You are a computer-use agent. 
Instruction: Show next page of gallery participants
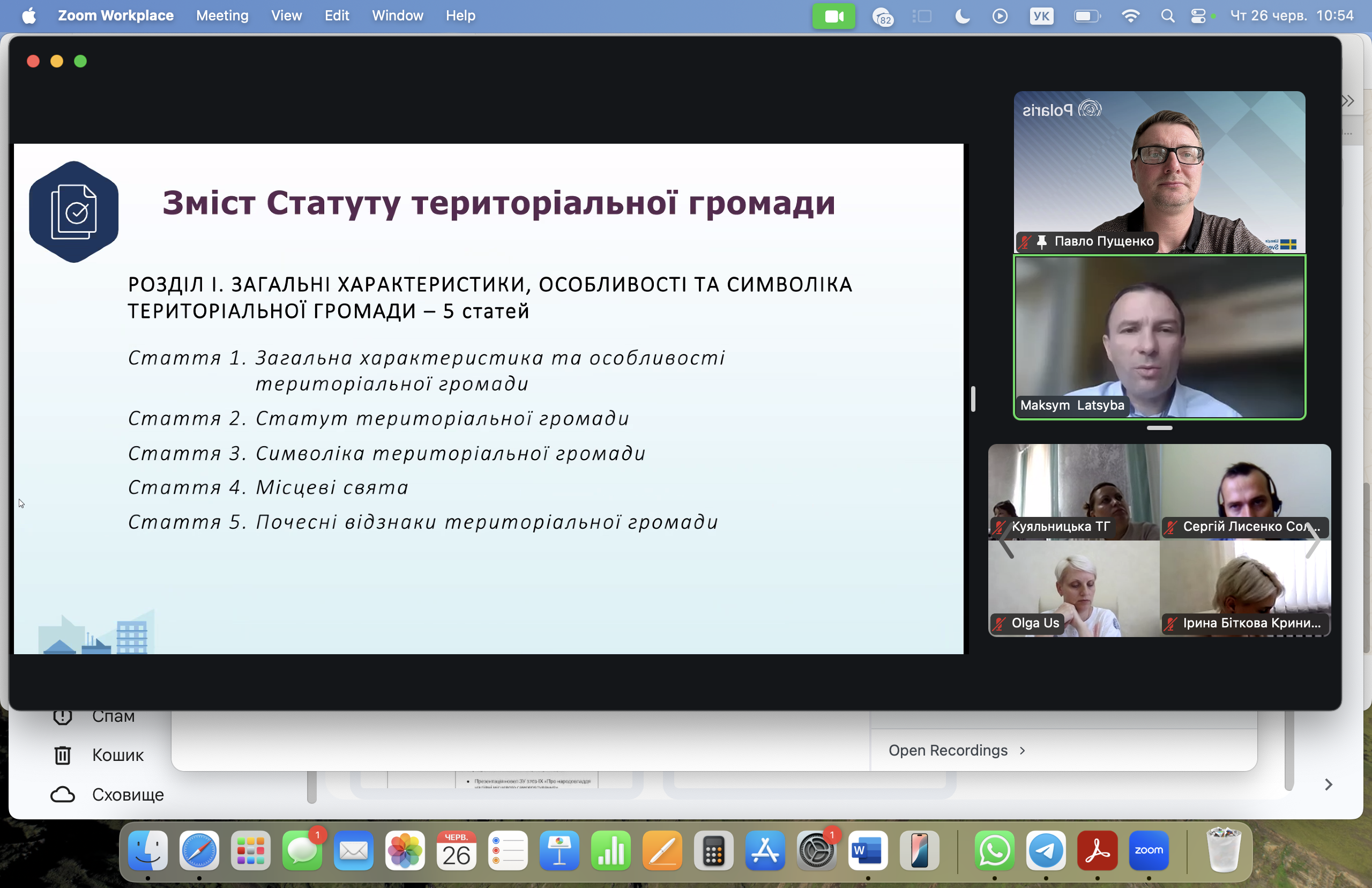point(1313,541)
